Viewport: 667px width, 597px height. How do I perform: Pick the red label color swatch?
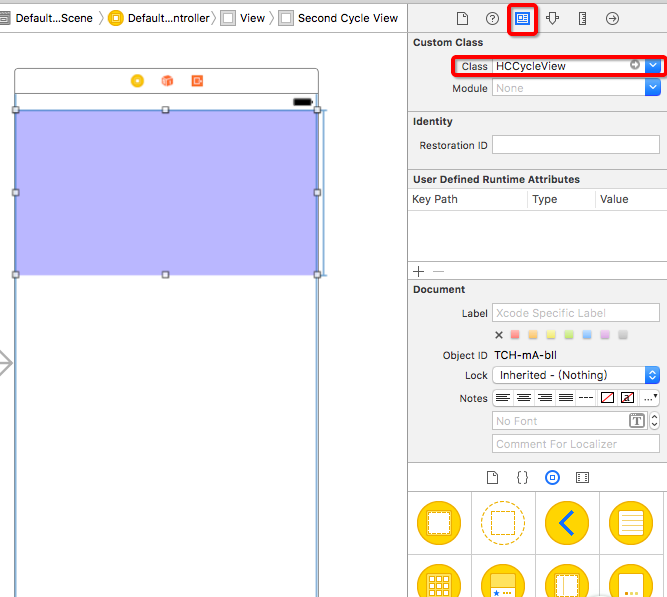(516, 334)
